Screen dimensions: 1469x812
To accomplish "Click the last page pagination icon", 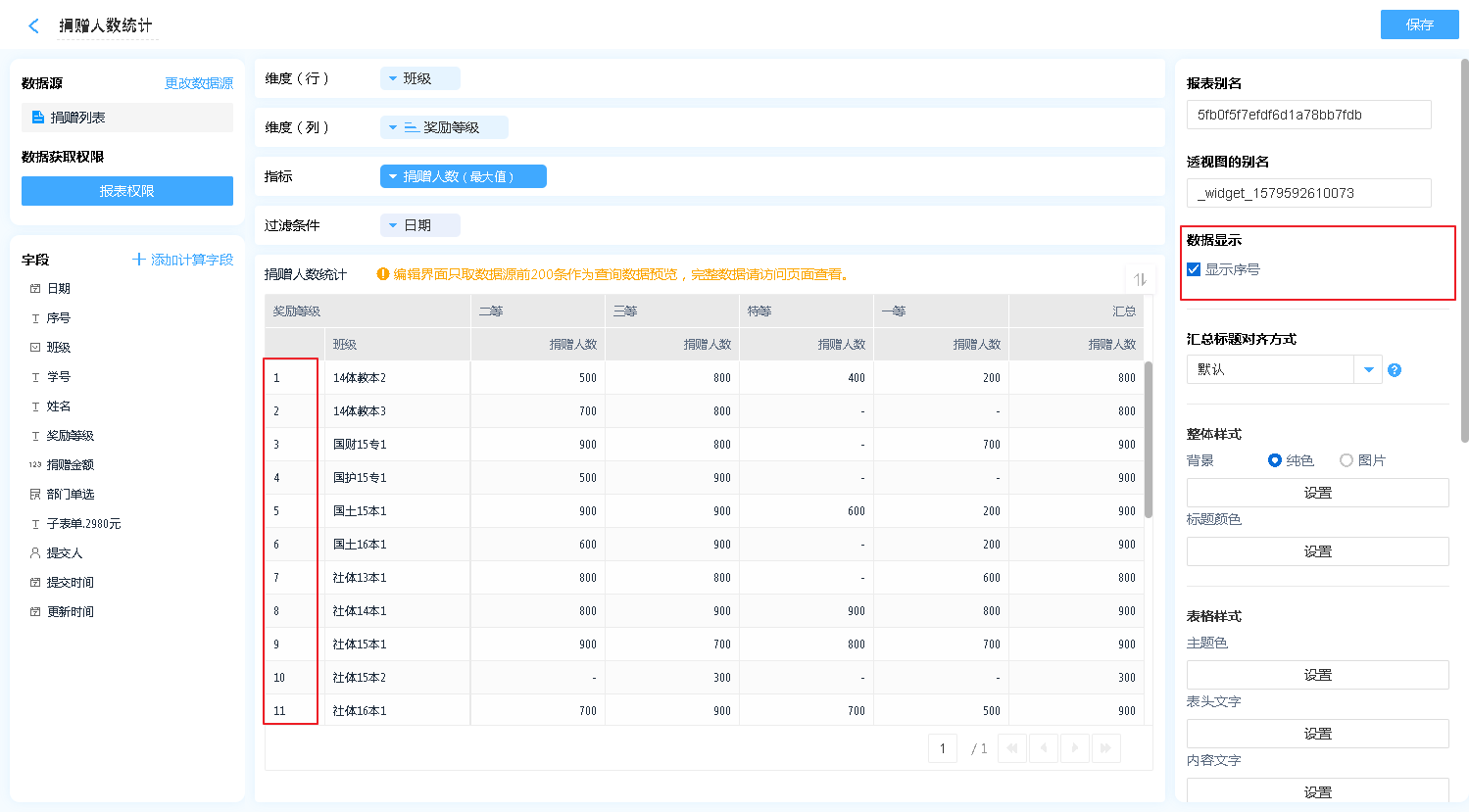I will [x=1106, y=748].
